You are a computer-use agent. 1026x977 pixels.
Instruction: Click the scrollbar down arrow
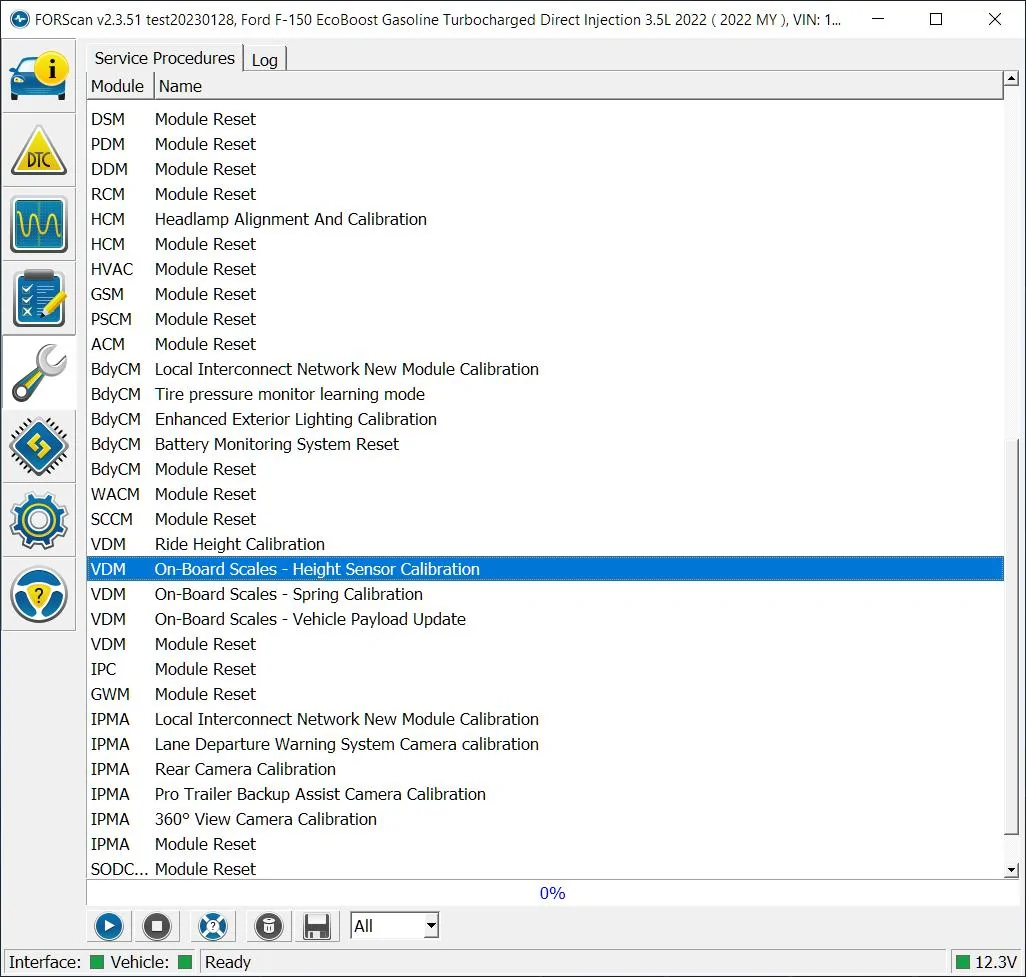pos(1009,866)
